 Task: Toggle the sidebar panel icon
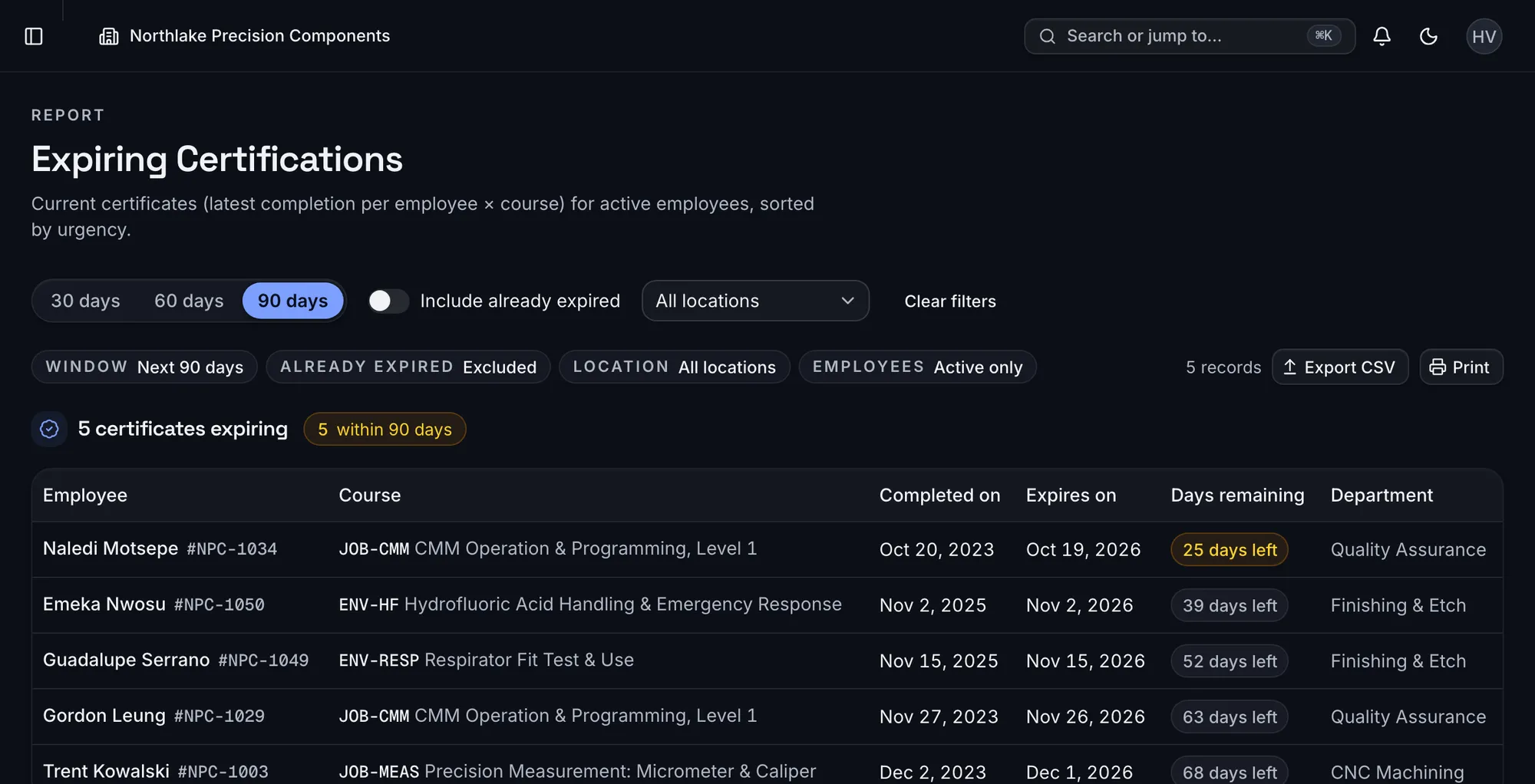[34, 36]
